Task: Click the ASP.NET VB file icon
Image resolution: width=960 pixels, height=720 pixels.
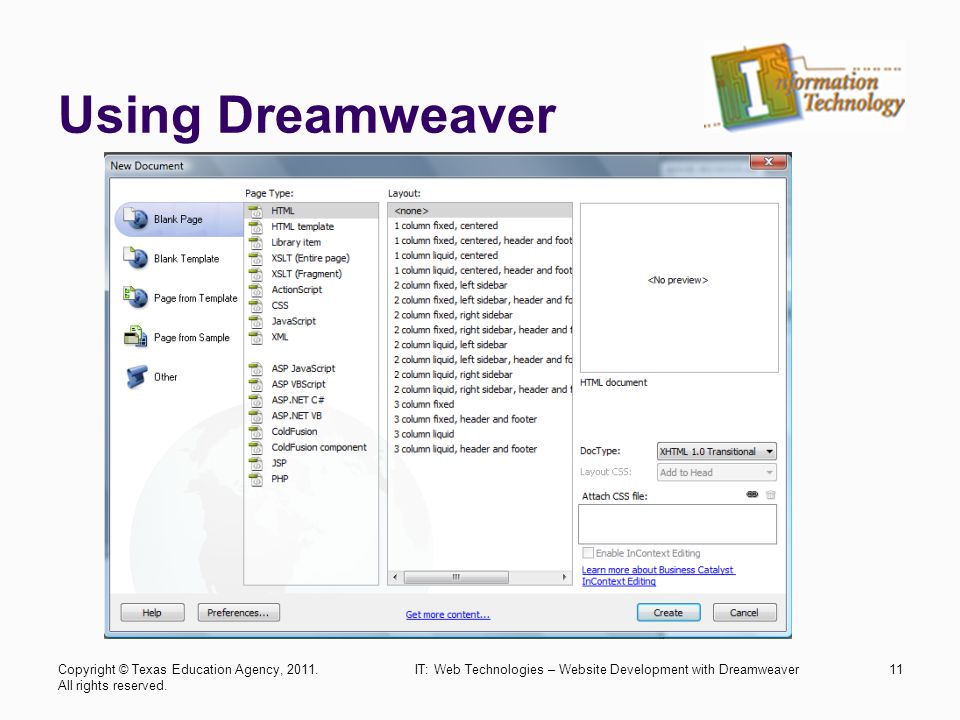Action: [256, 416]
